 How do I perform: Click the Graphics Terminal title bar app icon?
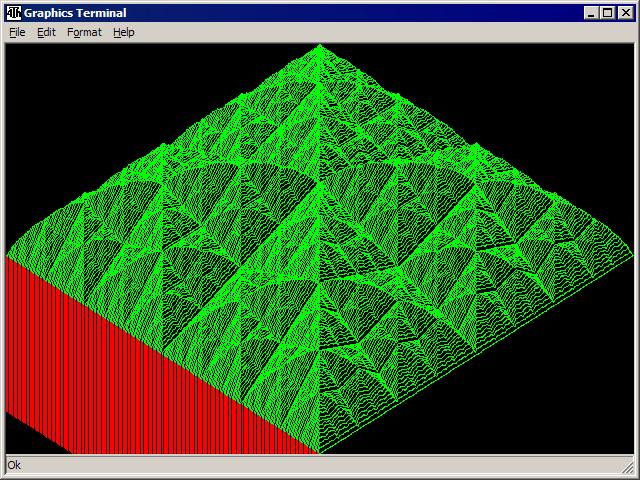[14, 13]
